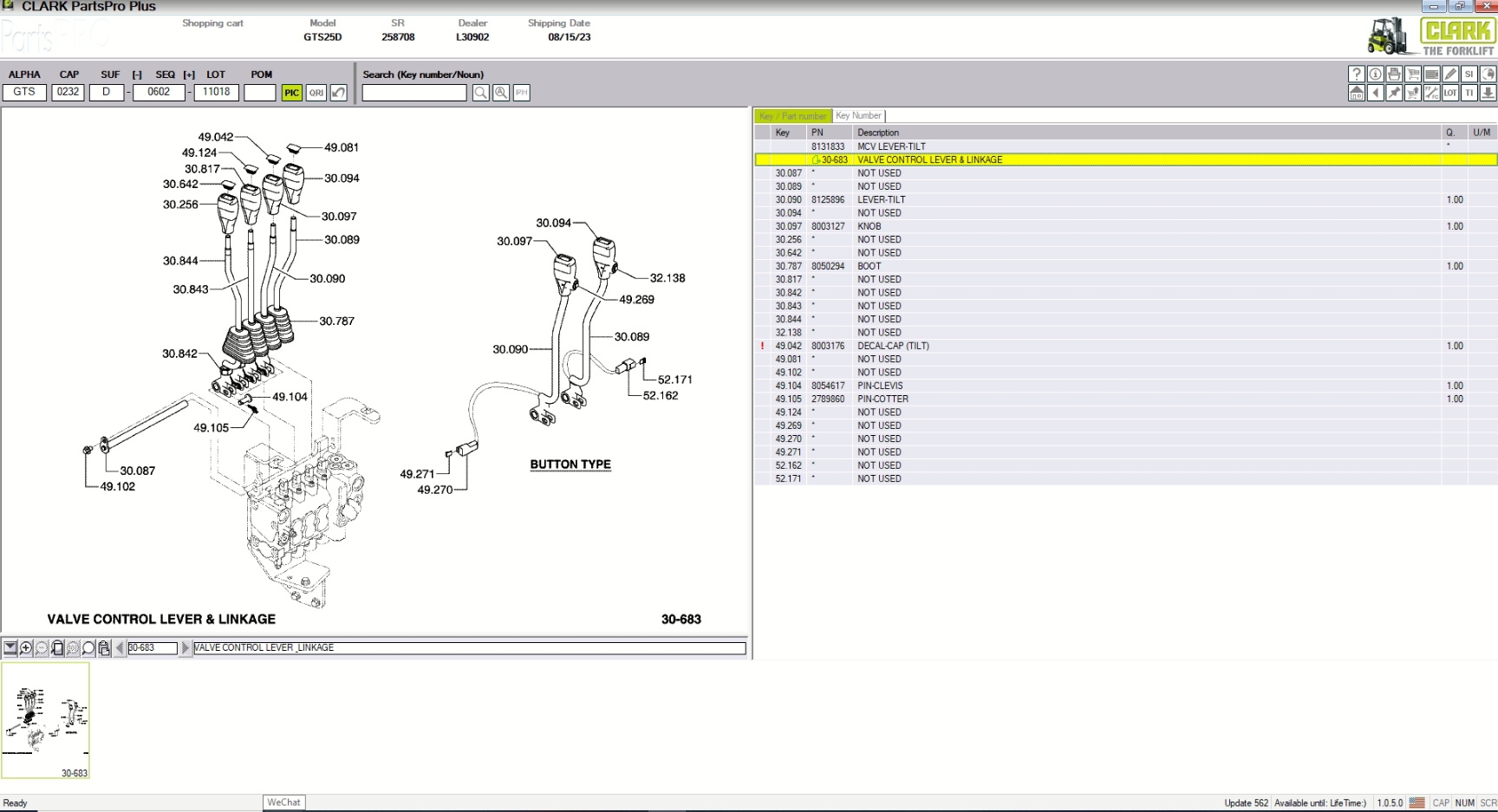Click the cart upload arrow icon
The image size is (1498, 812).
1413,93
